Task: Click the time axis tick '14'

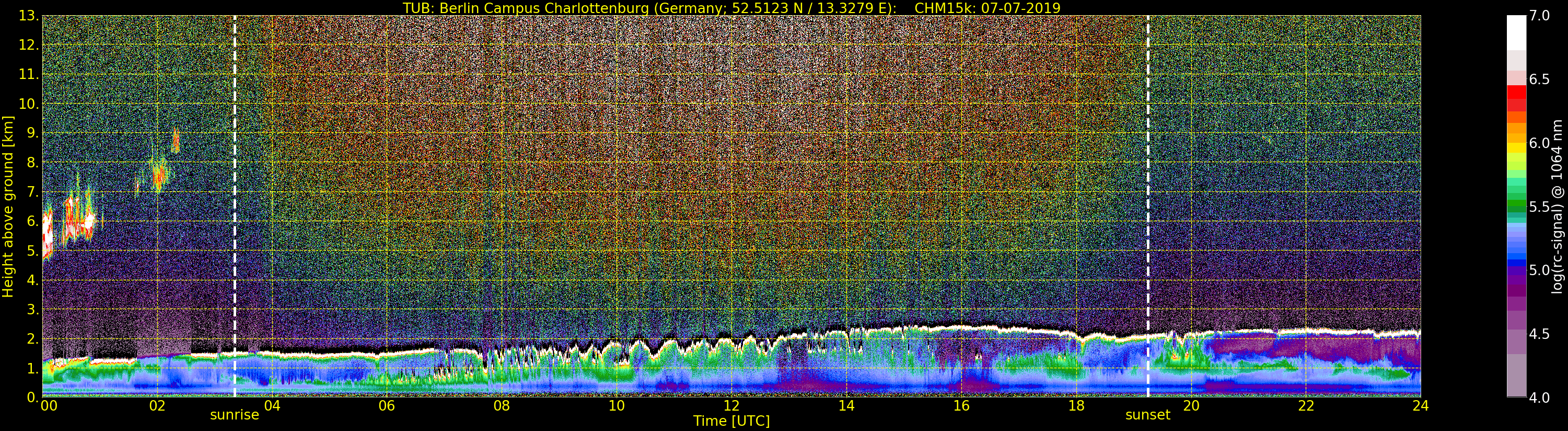Action: pyautogui.click(x=846, y=406)
